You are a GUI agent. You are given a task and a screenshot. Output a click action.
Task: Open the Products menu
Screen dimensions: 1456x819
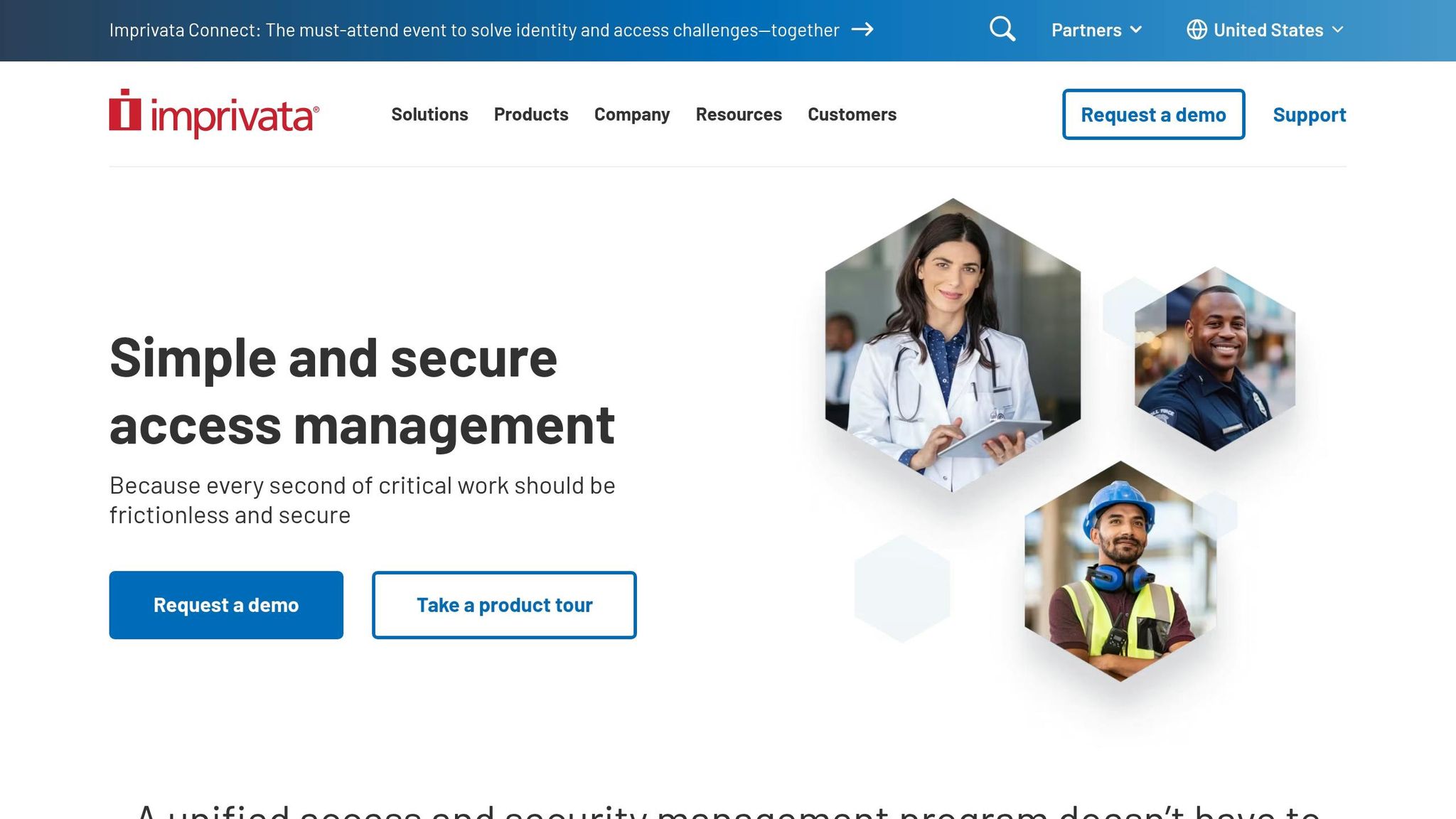[x=531, y=114]
